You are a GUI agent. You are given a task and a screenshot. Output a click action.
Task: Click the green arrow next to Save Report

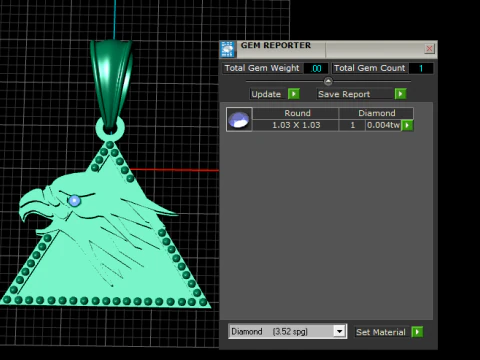400,94
